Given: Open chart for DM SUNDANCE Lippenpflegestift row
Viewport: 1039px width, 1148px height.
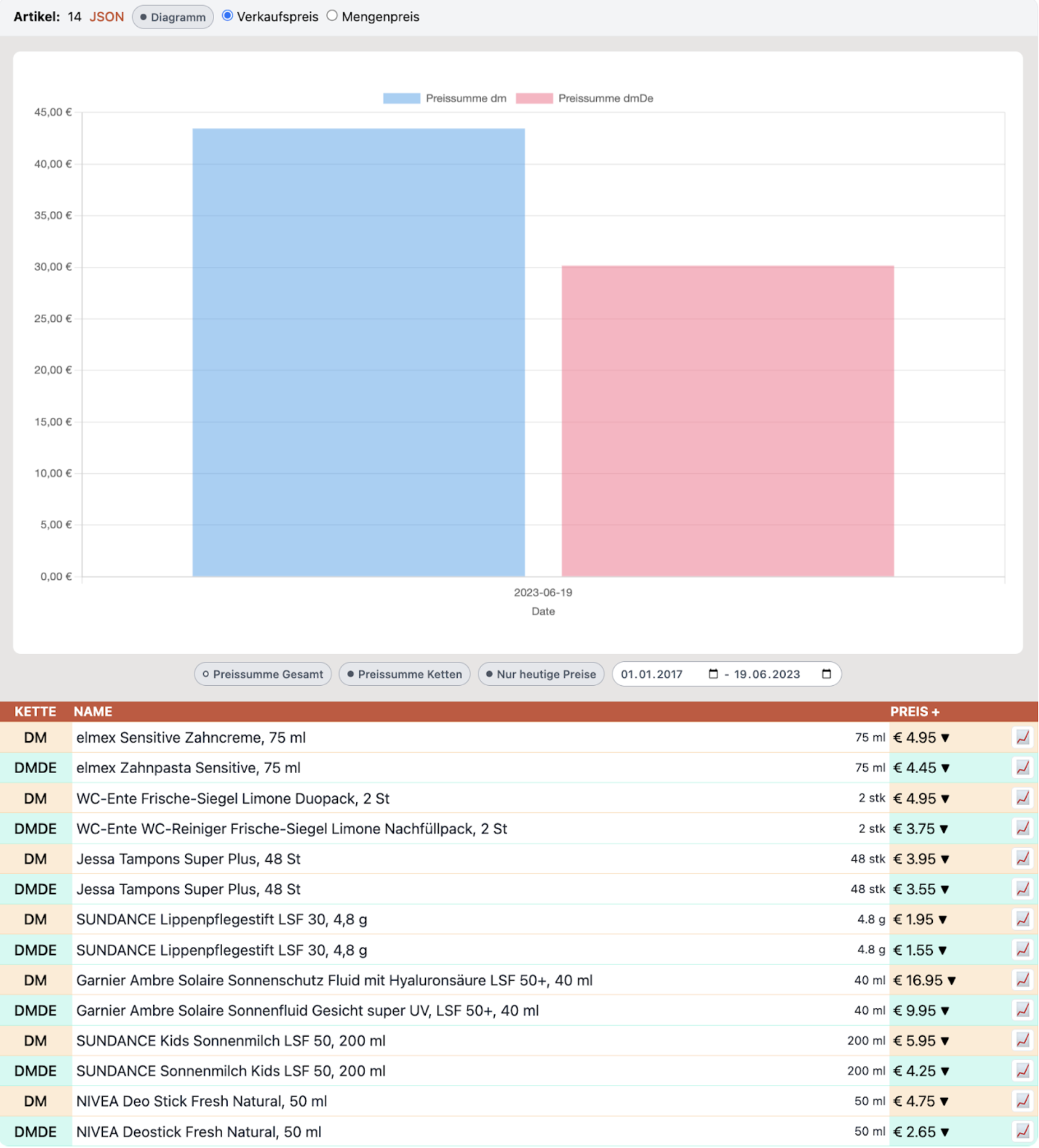Looking at the screenshot, I should coord(1023,919).
